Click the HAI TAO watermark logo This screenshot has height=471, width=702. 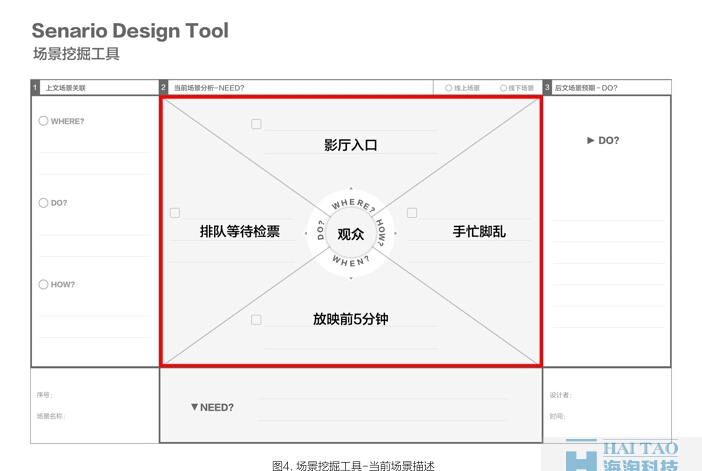(x=622, y=455)
